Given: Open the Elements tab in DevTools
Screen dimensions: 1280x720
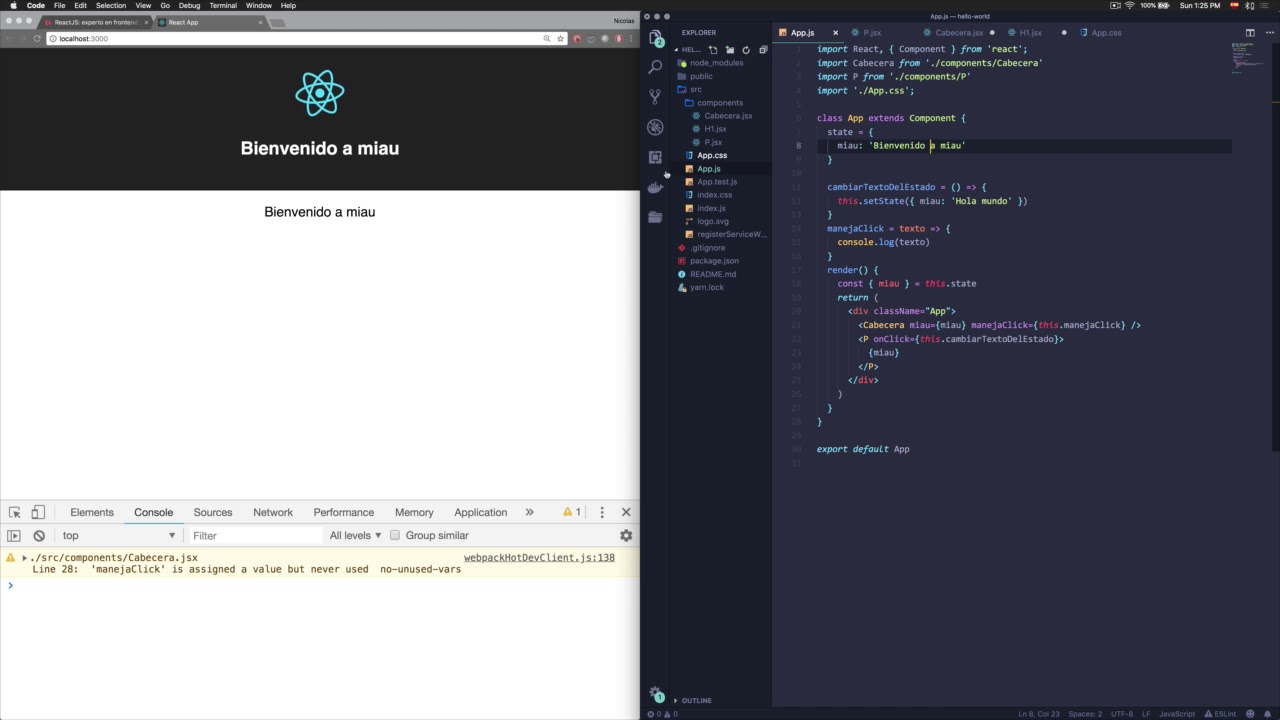Looking at the screenshot, I should (x=92, y=512).
